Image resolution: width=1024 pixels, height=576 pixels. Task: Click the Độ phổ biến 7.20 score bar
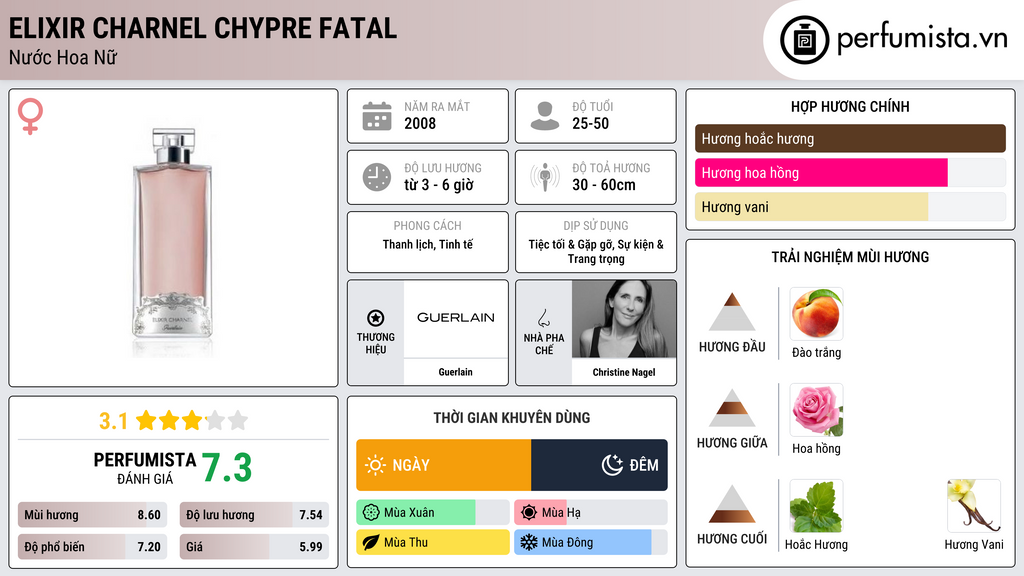point(92,547)
